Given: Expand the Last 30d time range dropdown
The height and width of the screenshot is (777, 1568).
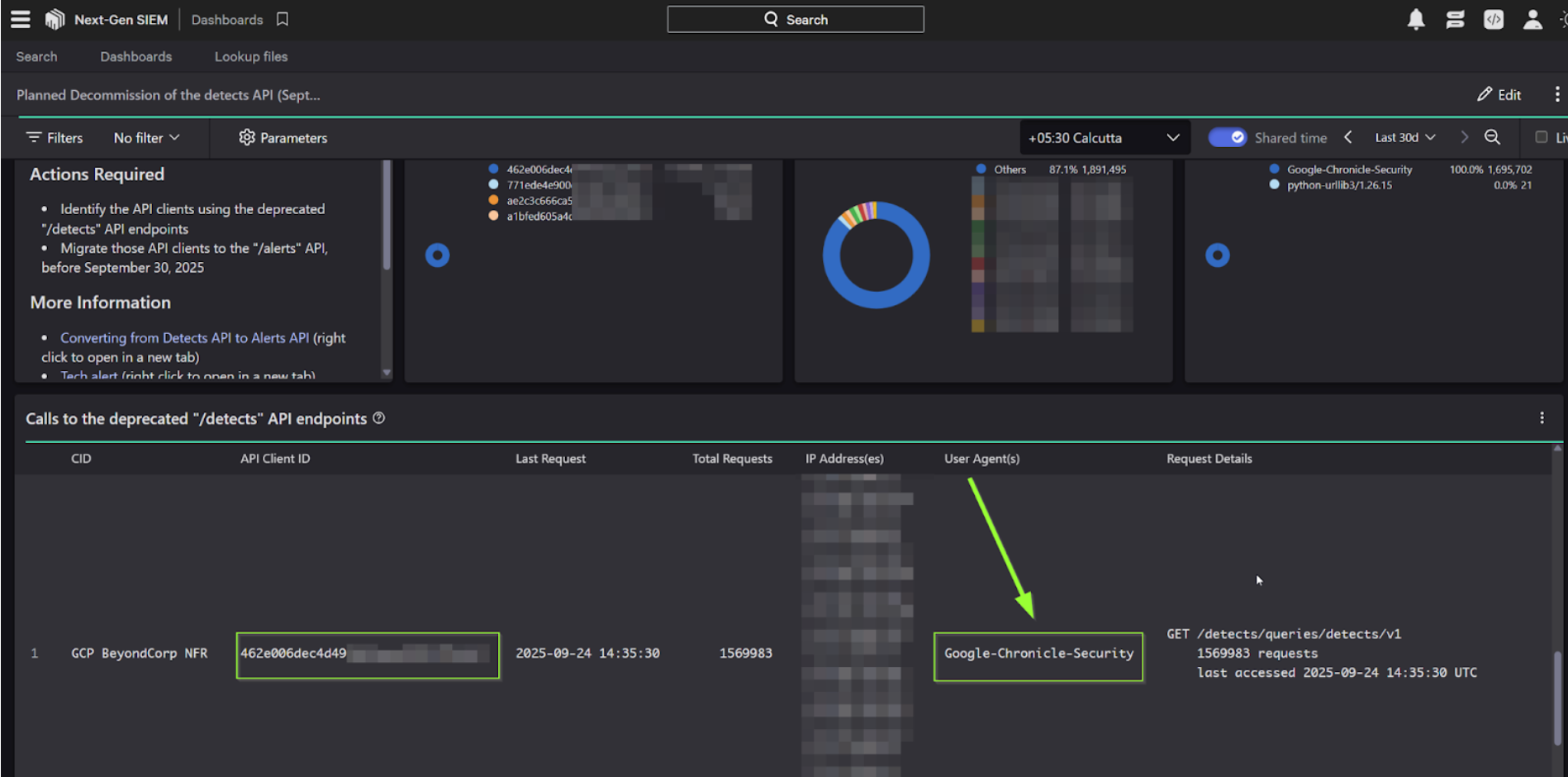Looking at the screenshot, I should click(1404, 137).
